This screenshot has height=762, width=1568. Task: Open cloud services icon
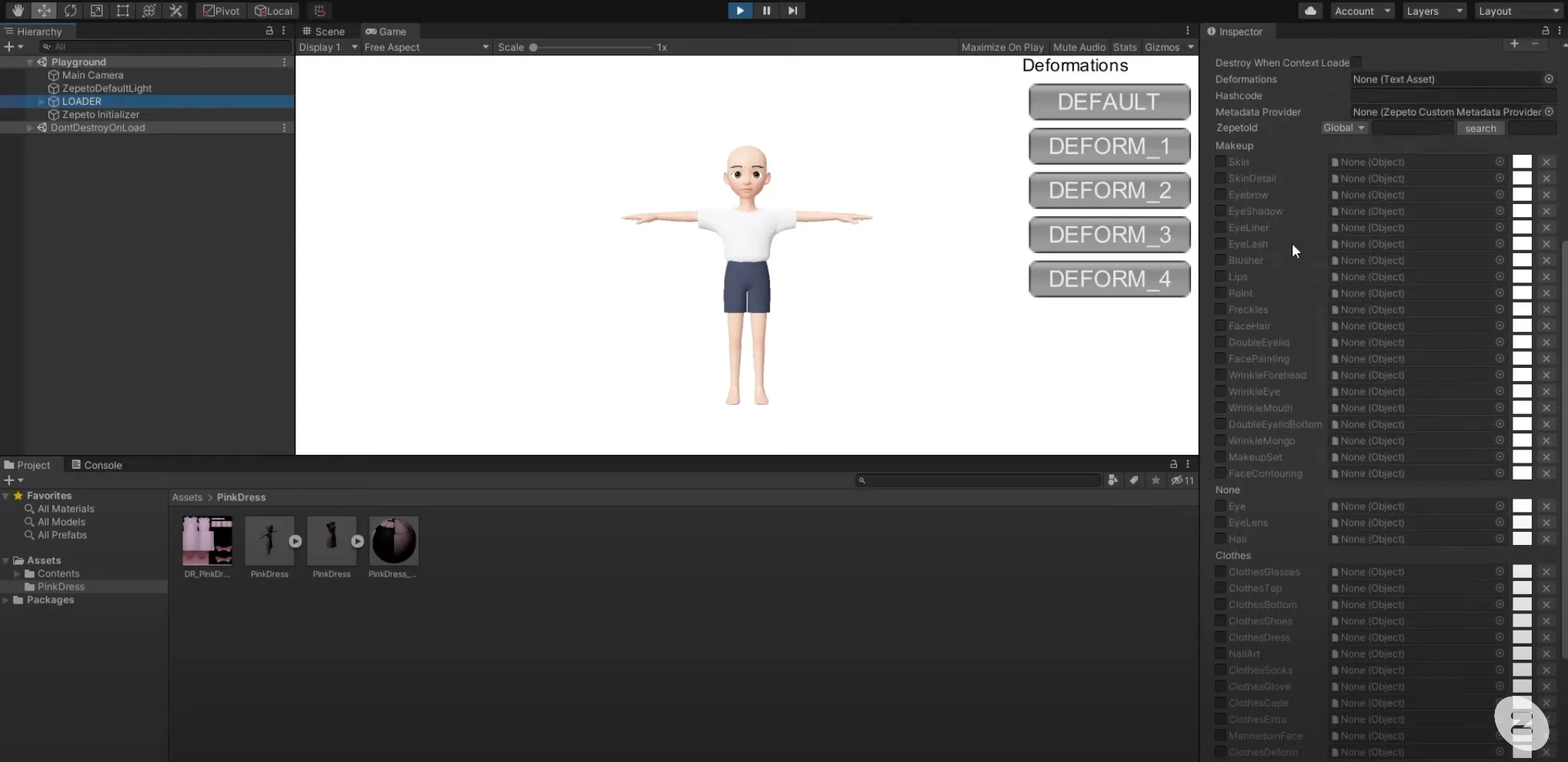pyautogui.click(x=1310, y=11)
